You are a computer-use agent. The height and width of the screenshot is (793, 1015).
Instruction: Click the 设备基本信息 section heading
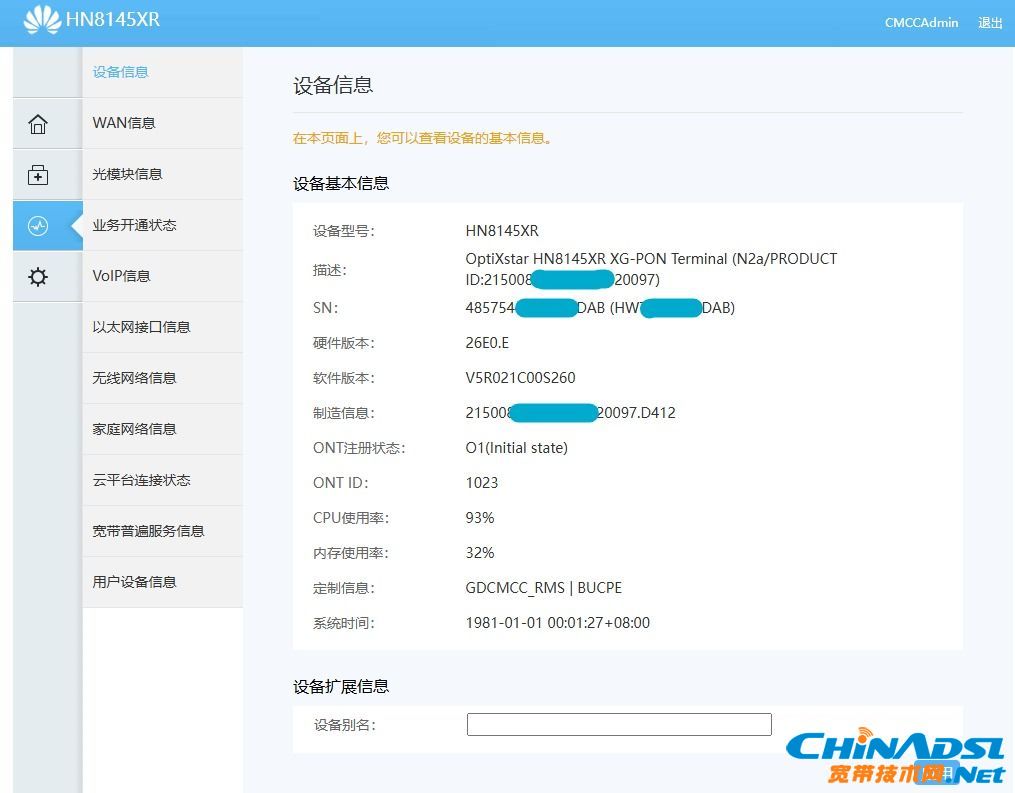tap(341, 184)
